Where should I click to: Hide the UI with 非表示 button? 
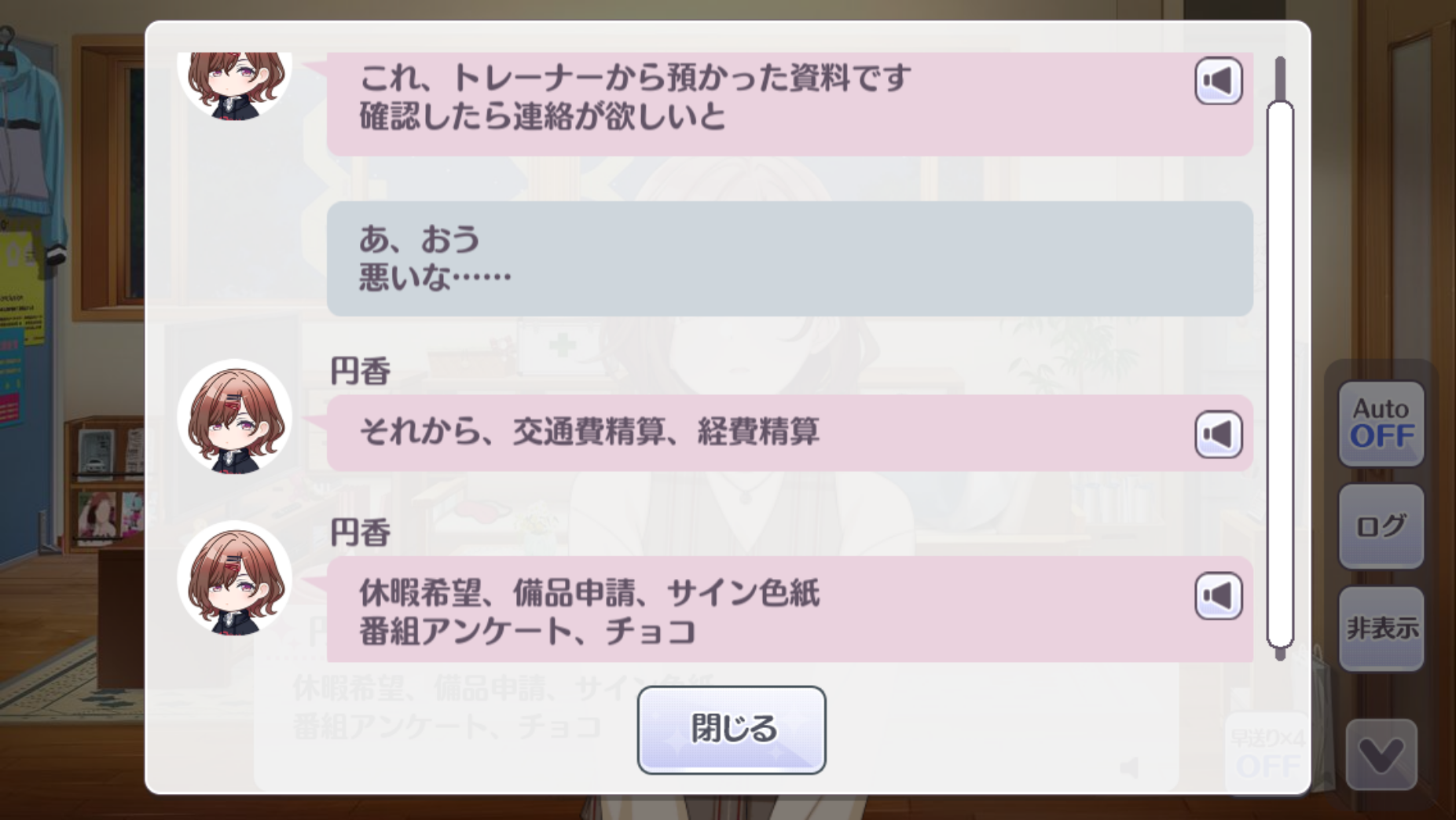click(x=1381, y=628)
